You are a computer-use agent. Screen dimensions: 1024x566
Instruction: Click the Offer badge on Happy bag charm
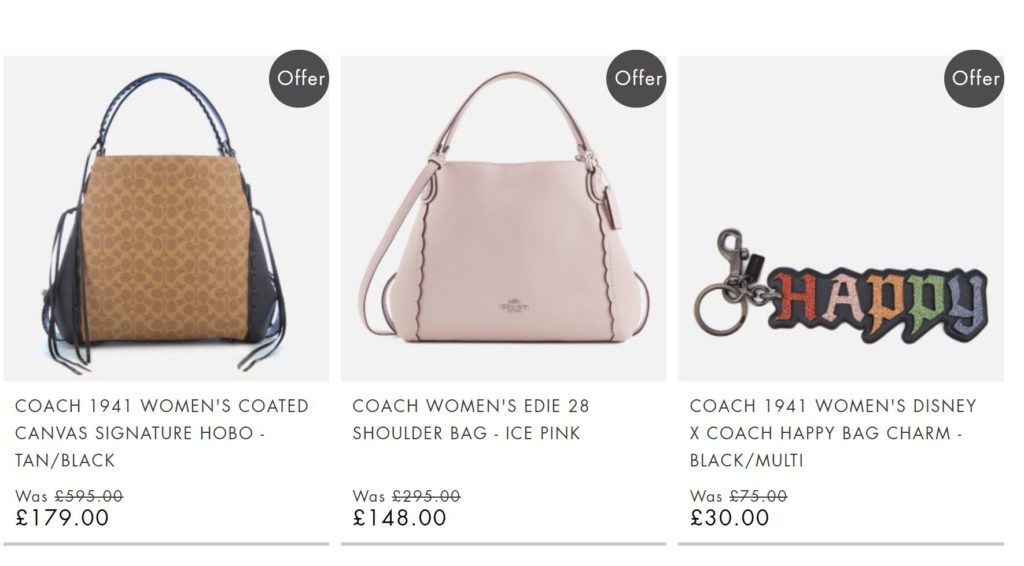coord(974,79)
